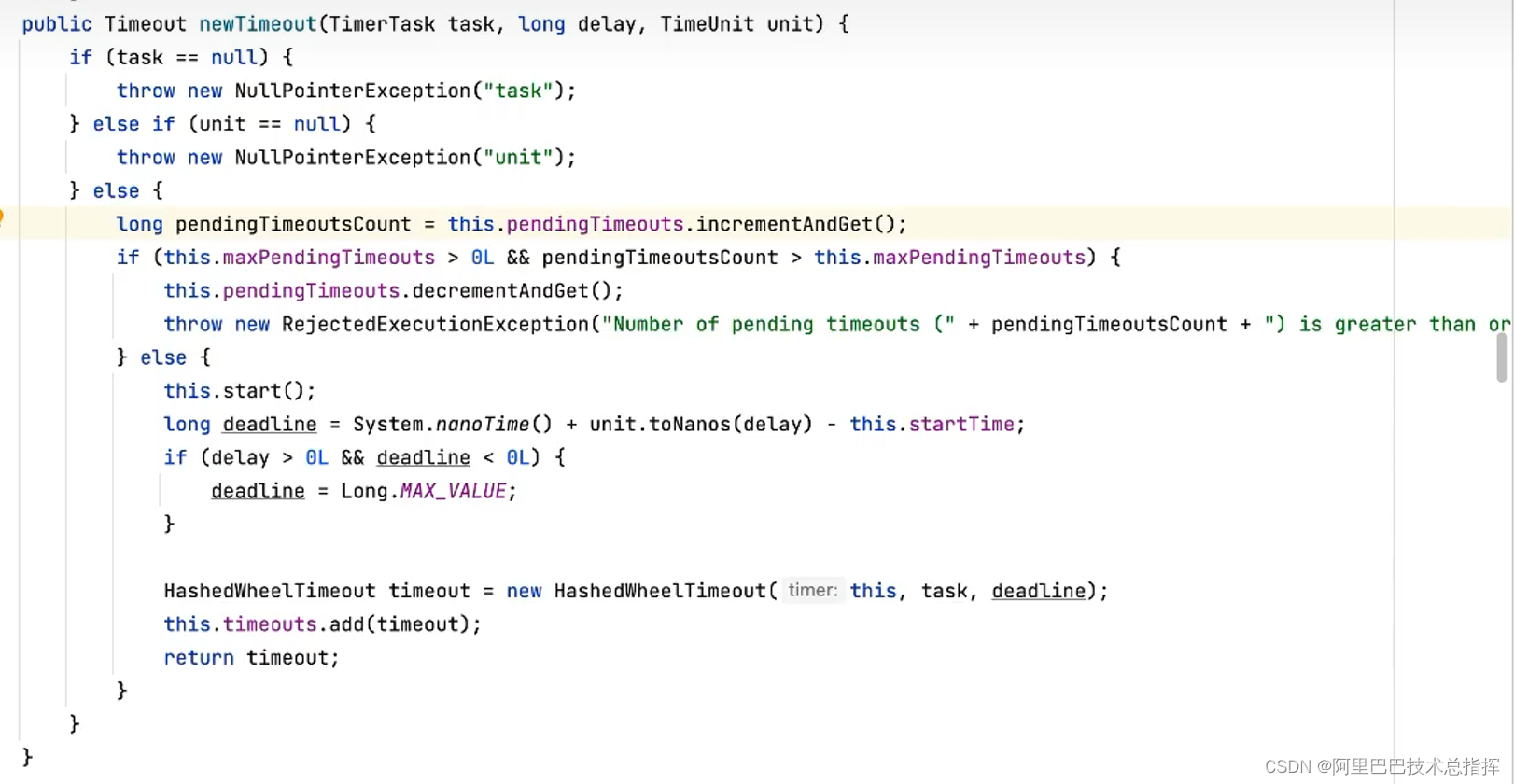Click 'deadline' in 'long deadline' declaration

(x=270, y=424)
